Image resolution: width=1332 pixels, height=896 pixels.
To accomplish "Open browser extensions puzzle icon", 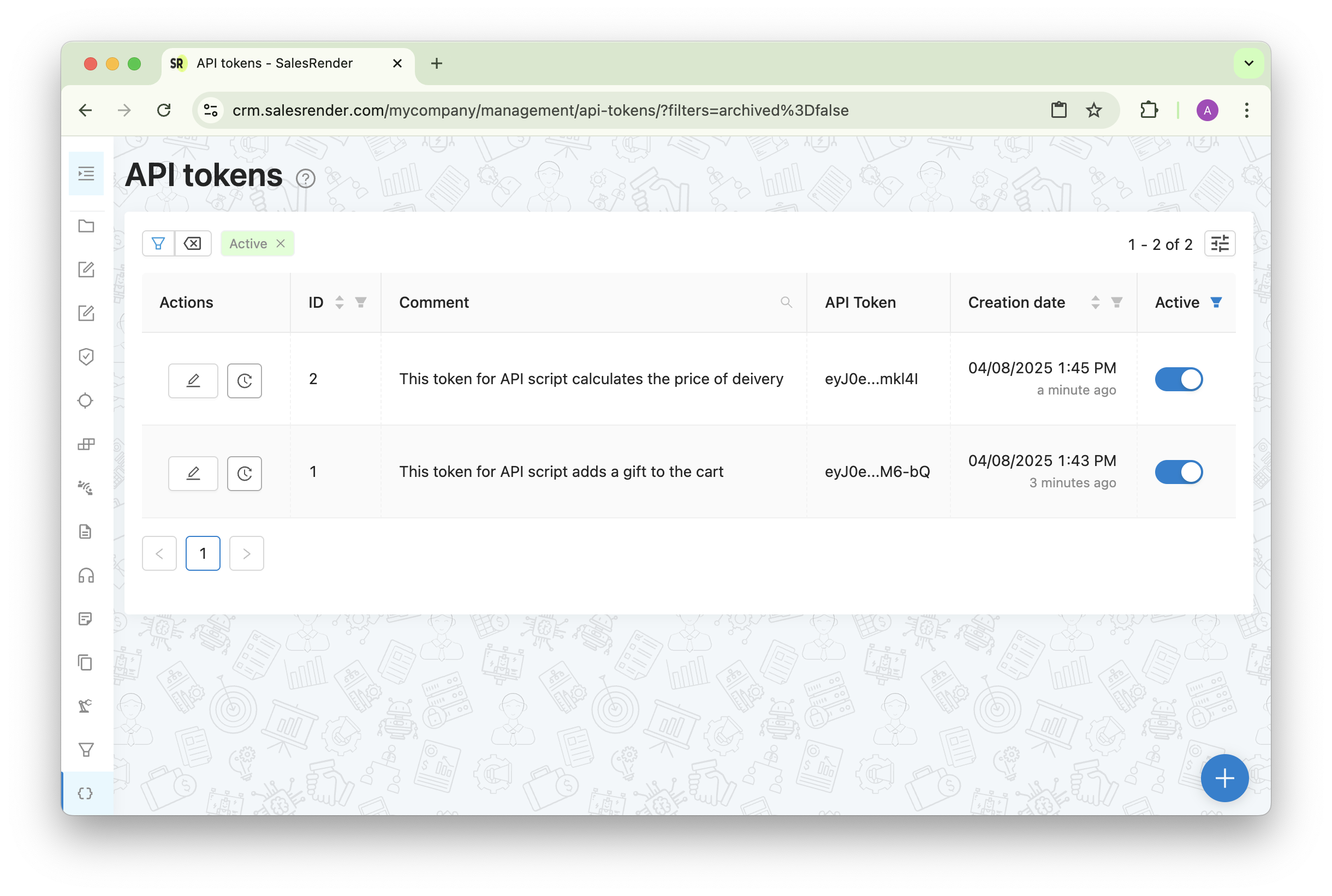I will (x=1149, y=110).
